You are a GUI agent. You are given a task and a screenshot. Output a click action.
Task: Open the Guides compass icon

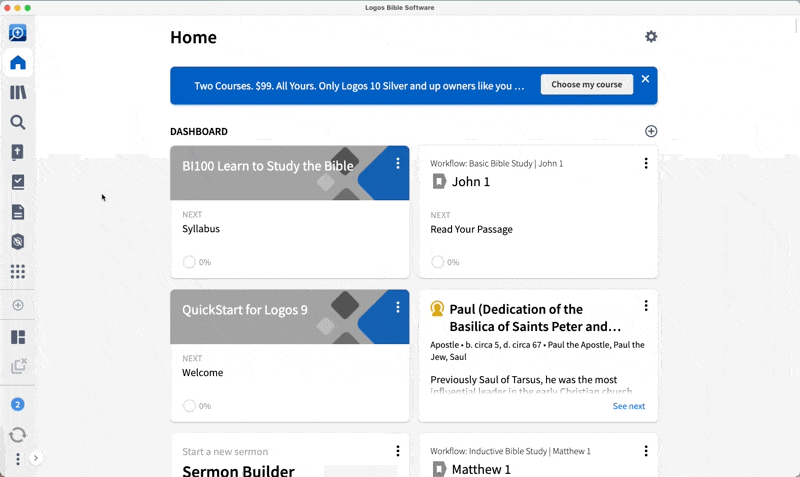click(18, 241)
